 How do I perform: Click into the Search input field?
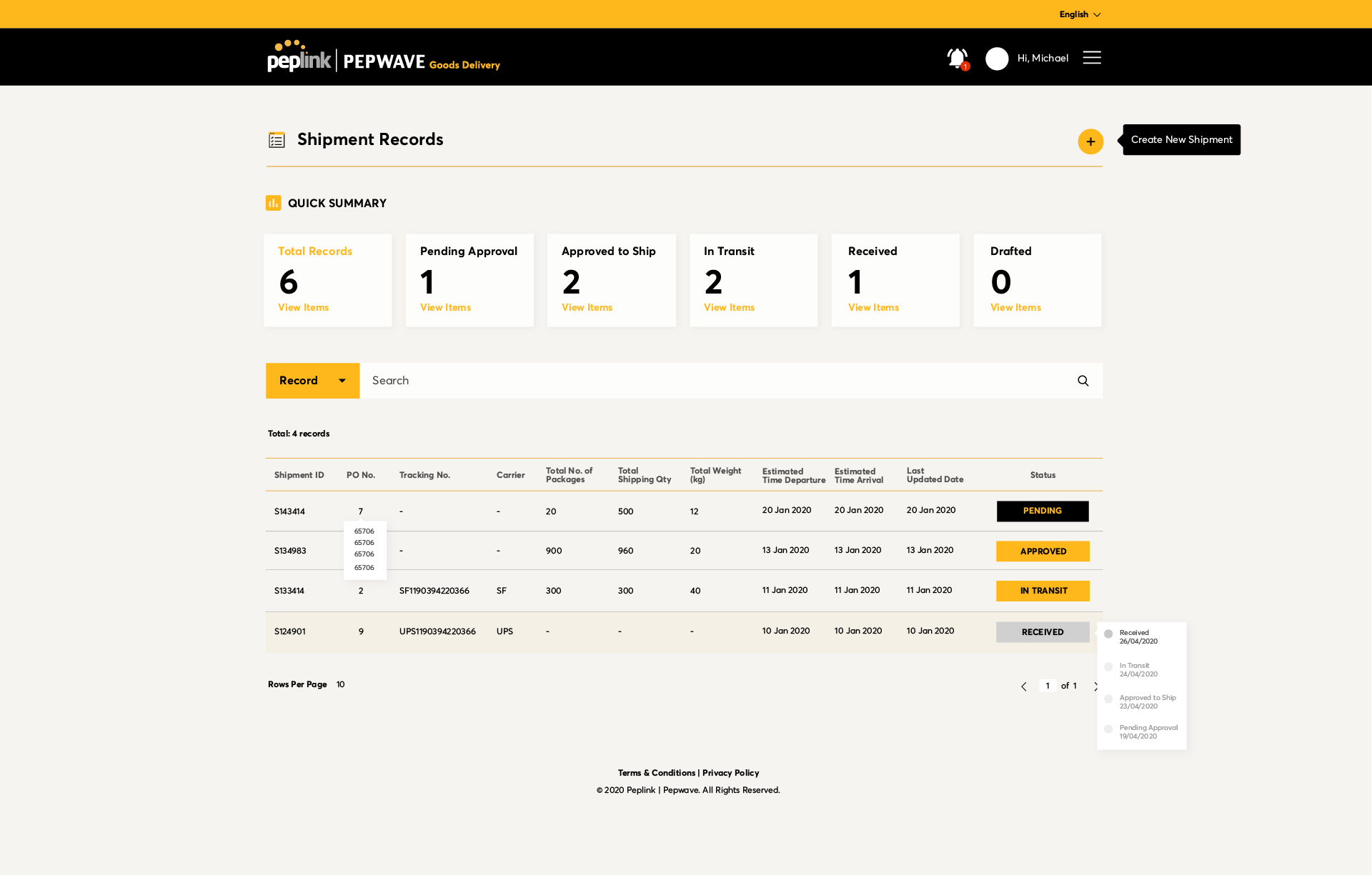point(715,381)
